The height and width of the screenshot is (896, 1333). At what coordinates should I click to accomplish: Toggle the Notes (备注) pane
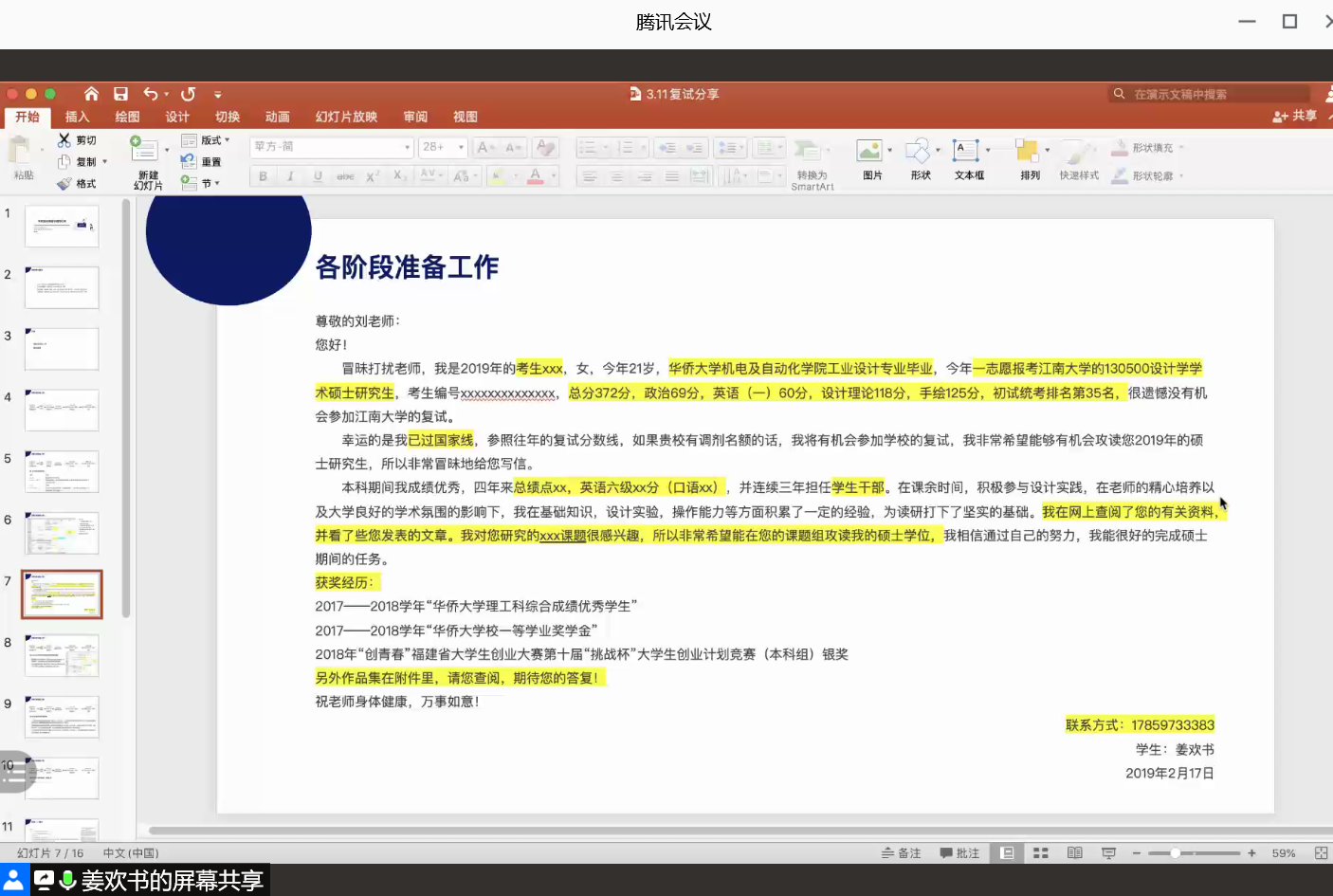pos(902,853)
